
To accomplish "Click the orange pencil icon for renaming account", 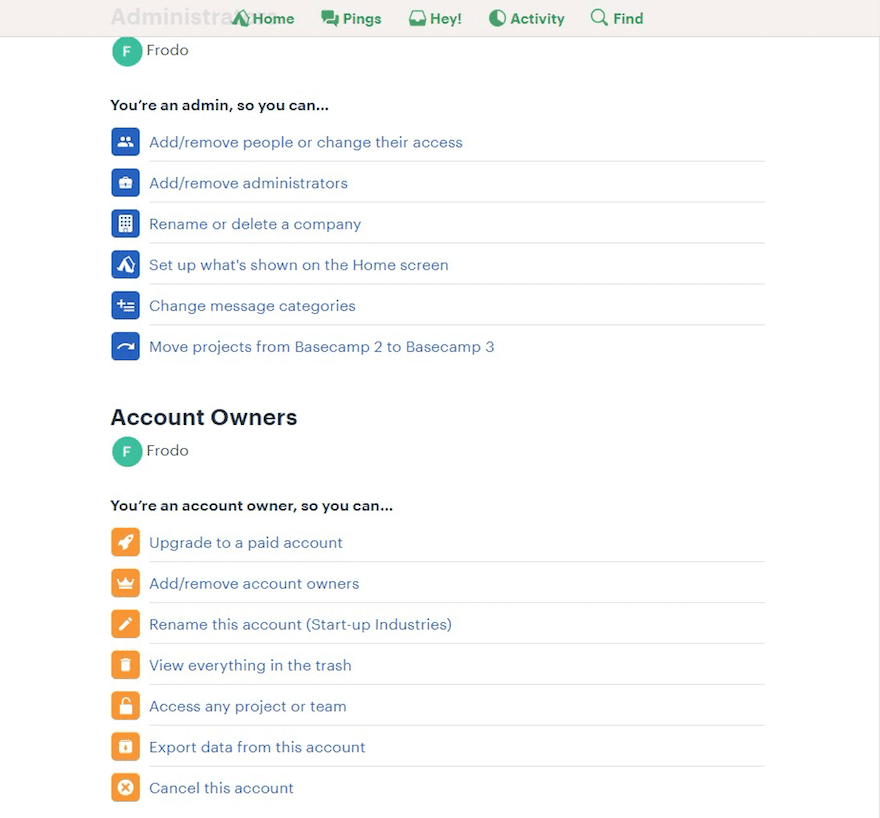I will (x=125, y=624).
